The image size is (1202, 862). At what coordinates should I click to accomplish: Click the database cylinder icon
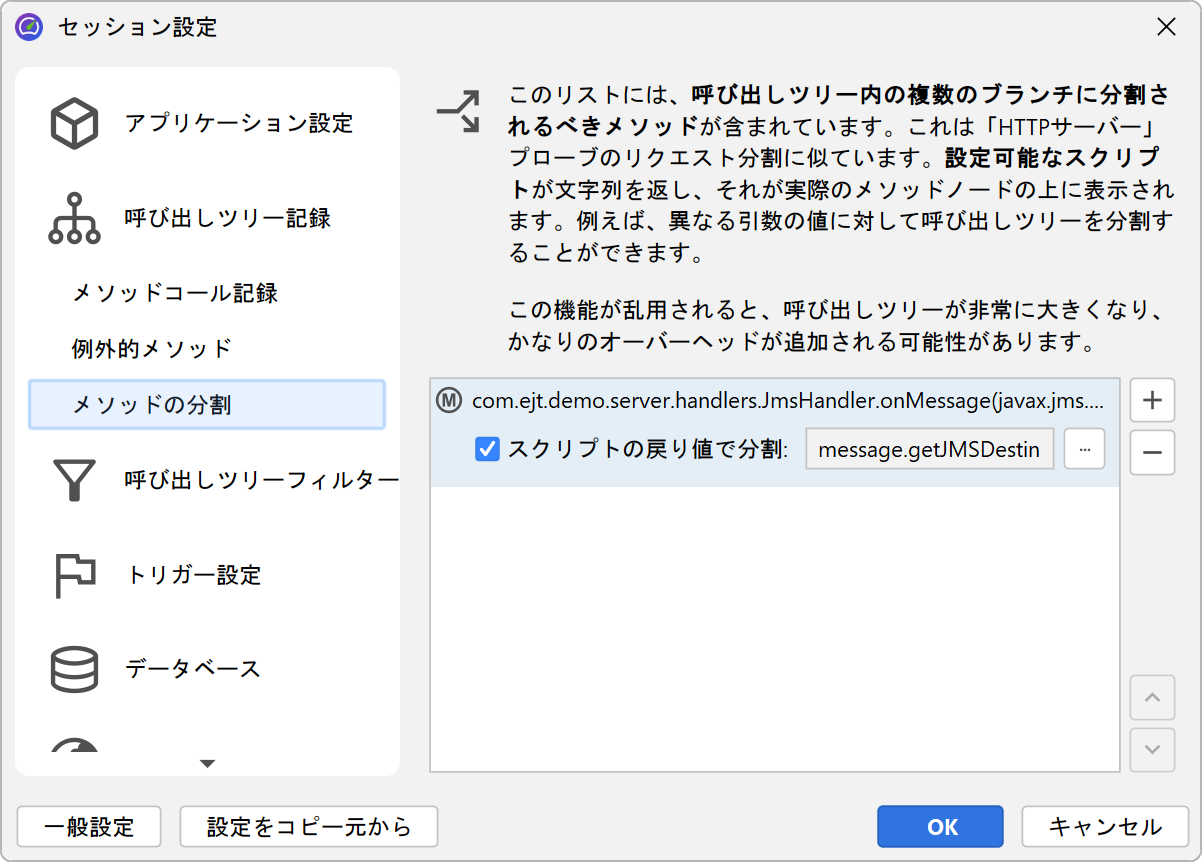[x=74, y=669]
